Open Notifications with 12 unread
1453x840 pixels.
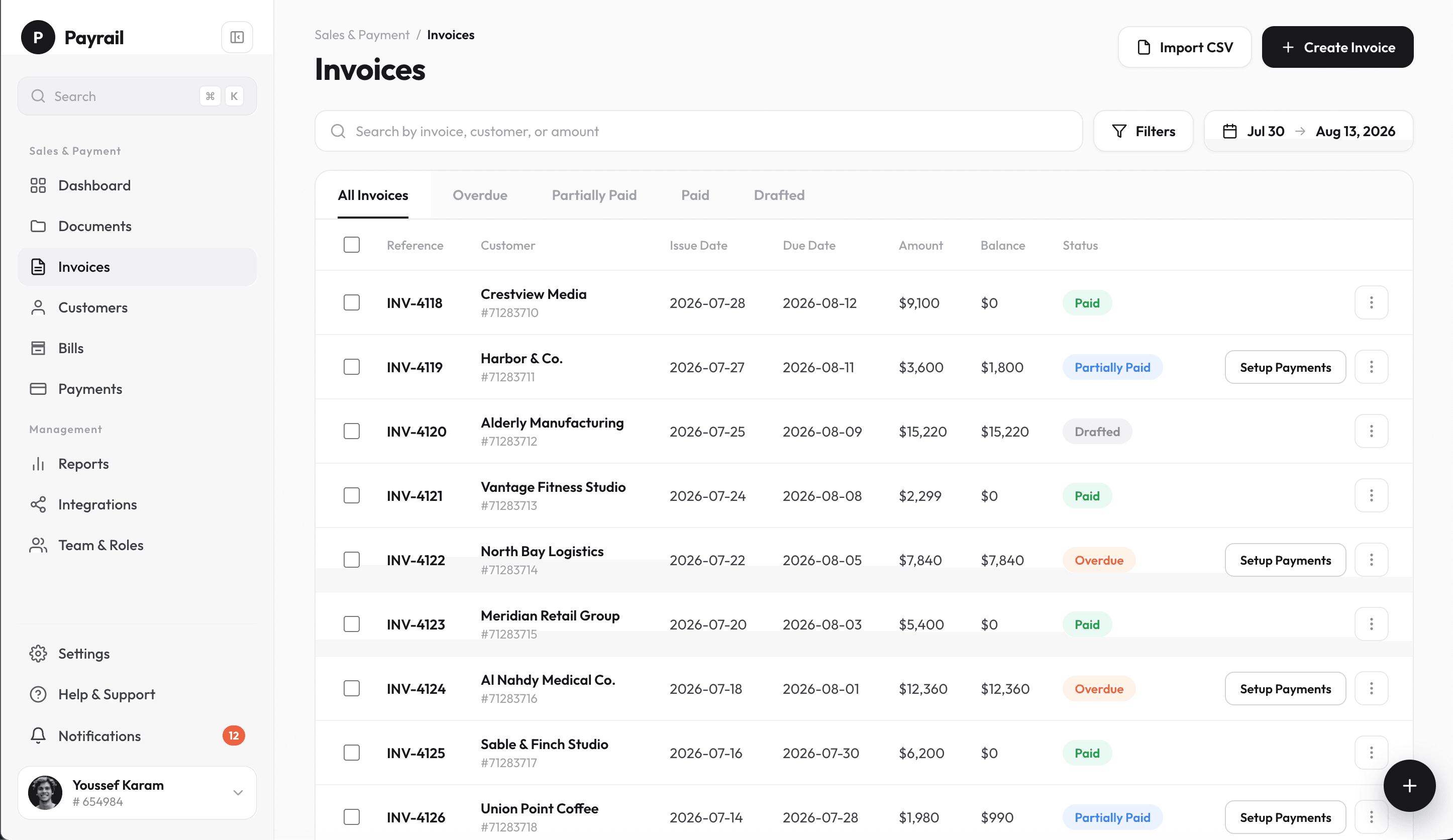click(x=137, y=736)
